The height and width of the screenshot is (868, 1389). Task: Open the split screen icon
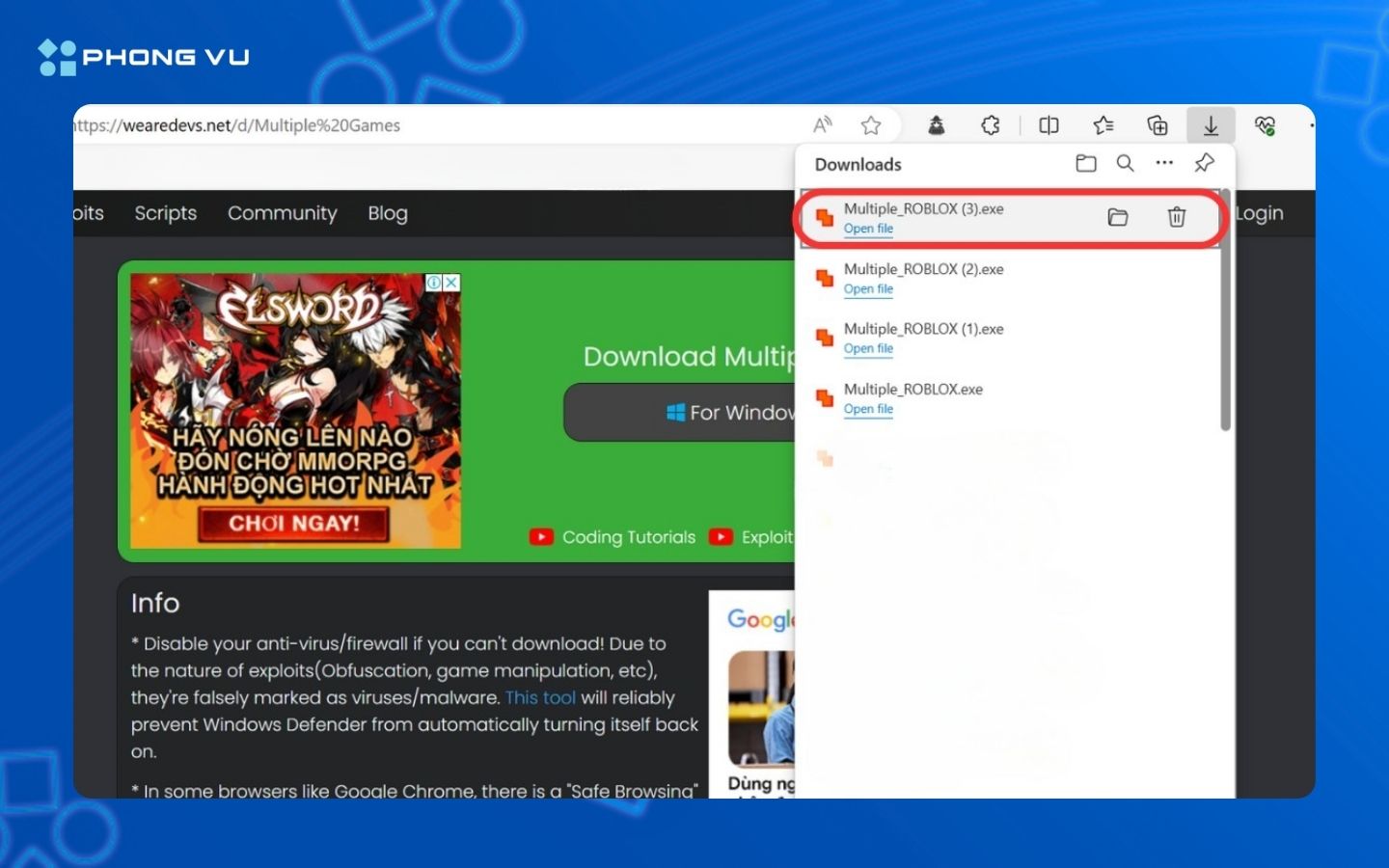pos(1049,124)
